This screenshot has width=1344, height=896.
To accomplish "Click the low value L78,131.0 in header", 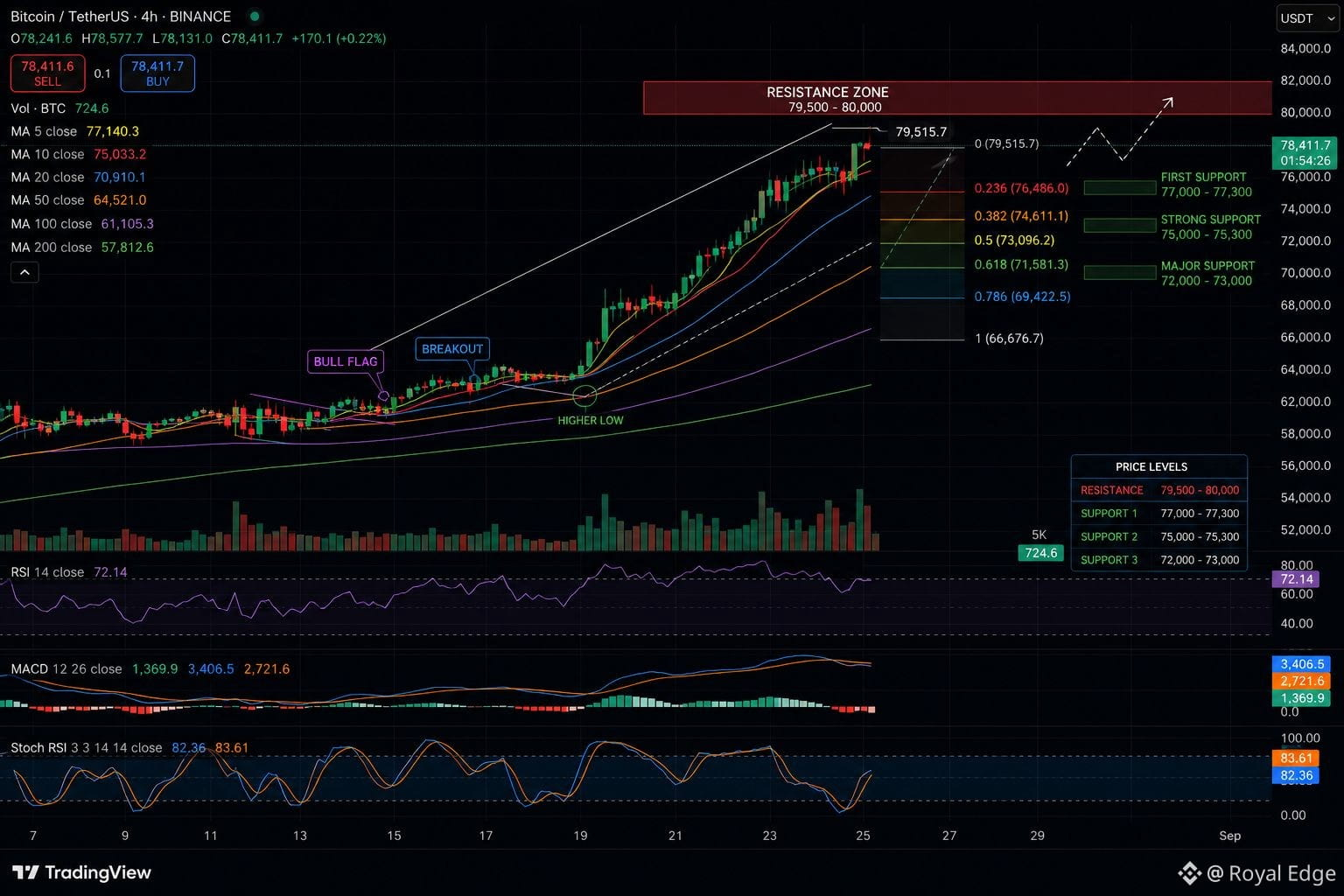I will [182, 38].
